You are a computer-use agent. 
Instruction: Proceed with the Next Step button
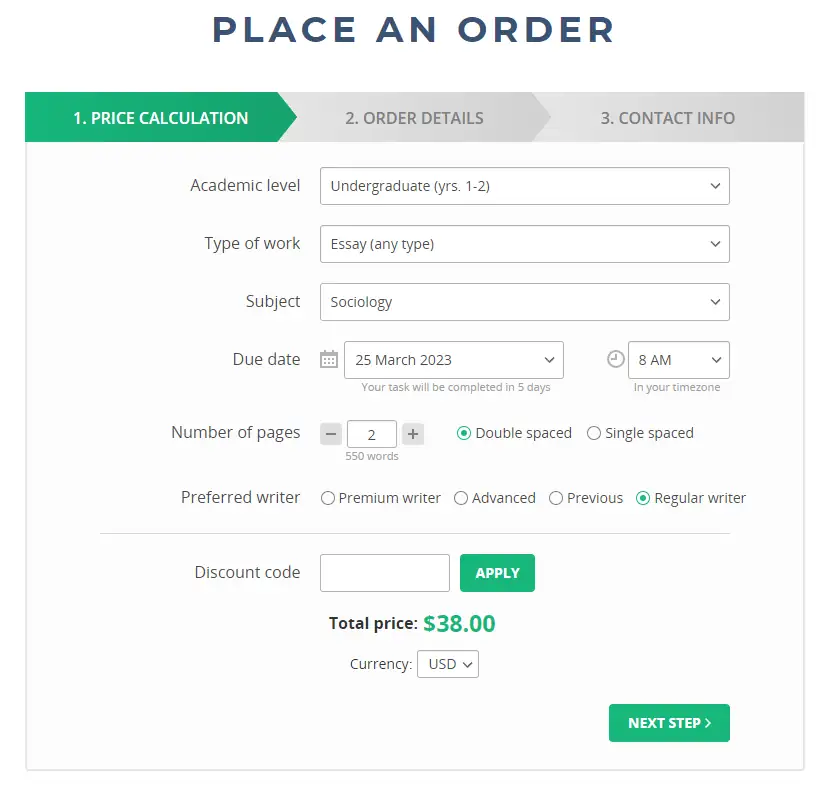click(668, 722)
